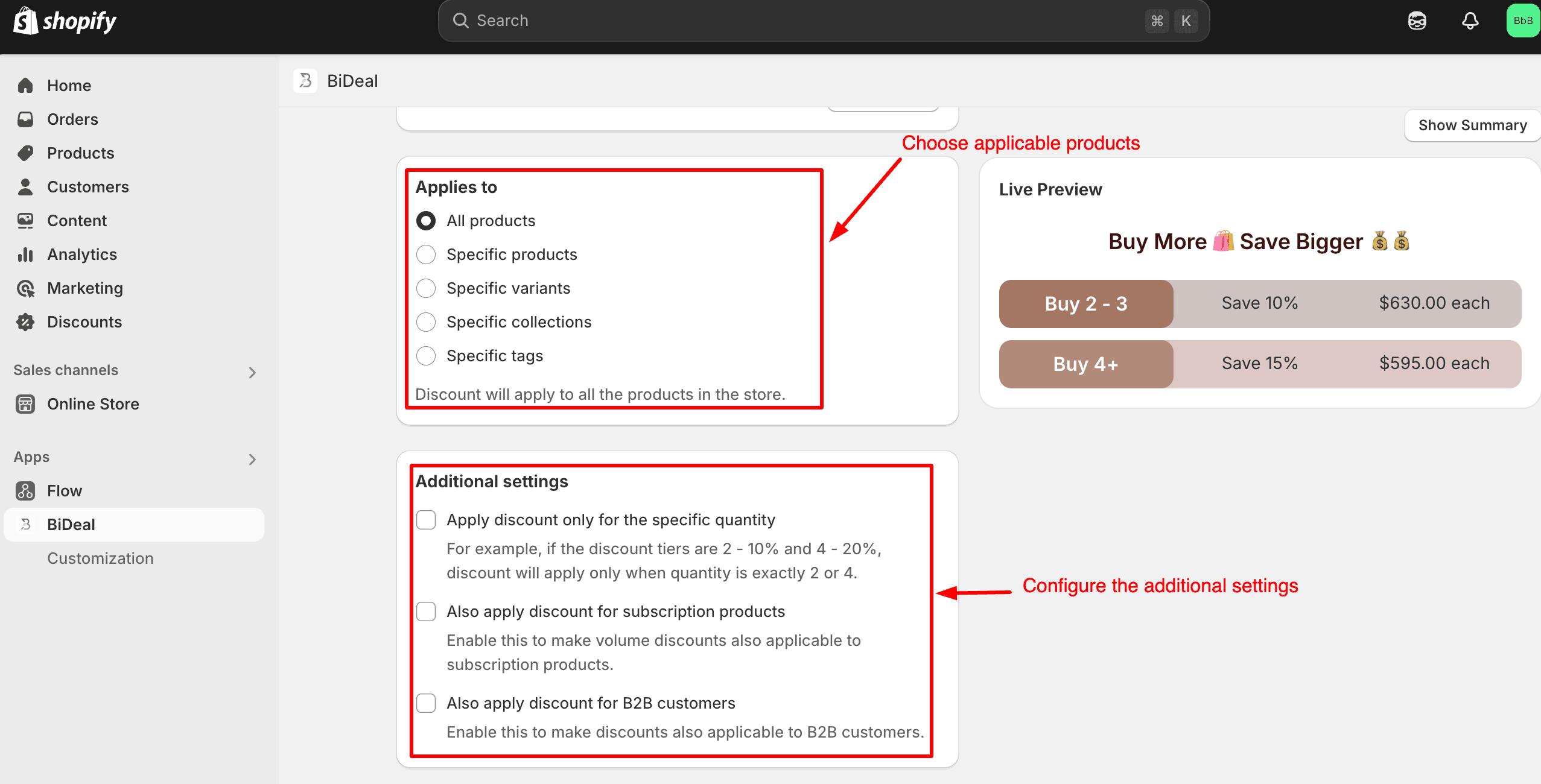Click the Shopify logo icon
Screen dimensions: 1541x784
tap(25, 21)
